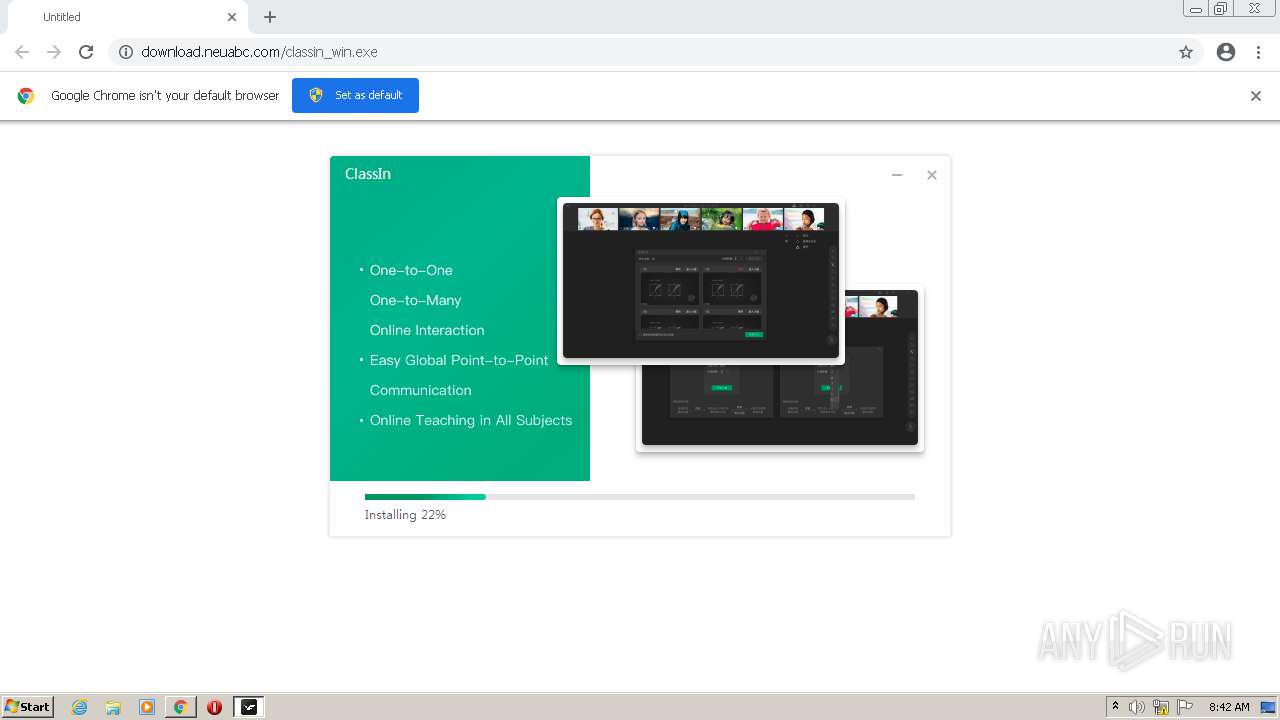The height and width of the screenshot is (720, 1280).
Task: Bookmark this page with the star icon
Action: pyautogui.click(x=1186, y=52)
